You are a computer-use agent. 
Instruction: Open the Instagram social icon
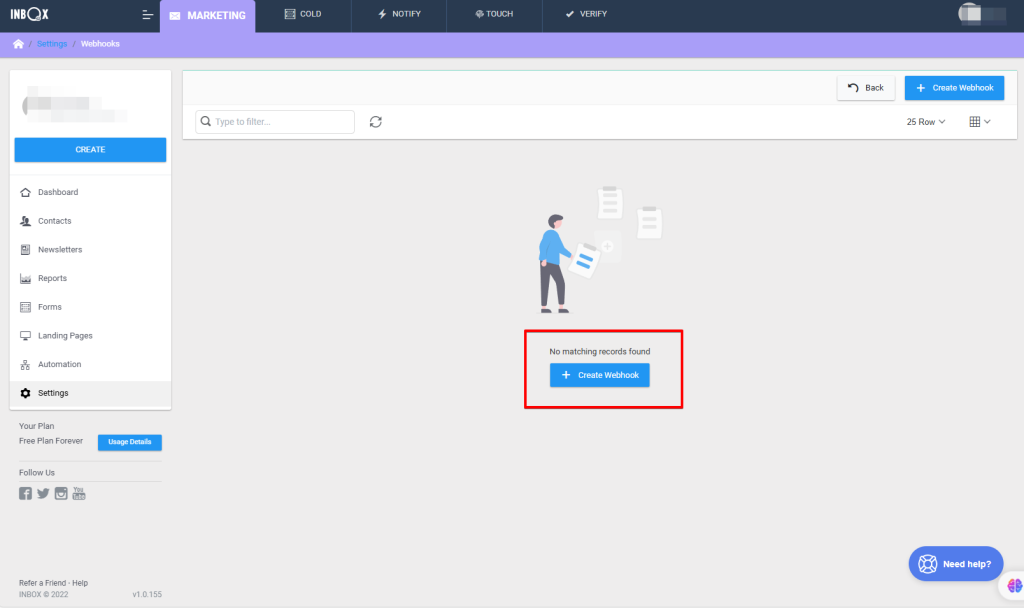coord(61,493)
